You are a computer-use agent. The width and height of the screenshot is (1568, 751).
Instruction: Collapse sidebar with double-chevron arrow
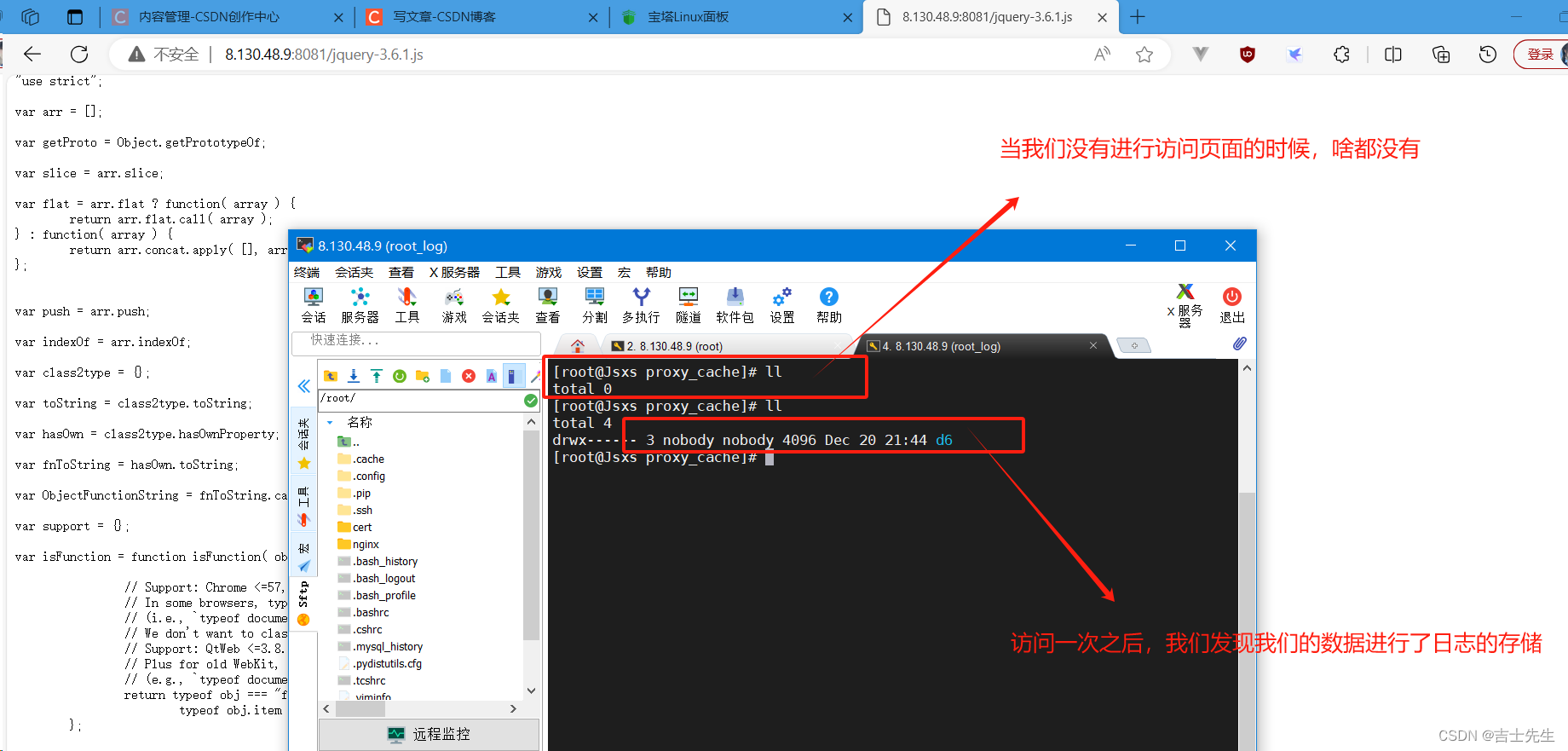coord(304,386)
